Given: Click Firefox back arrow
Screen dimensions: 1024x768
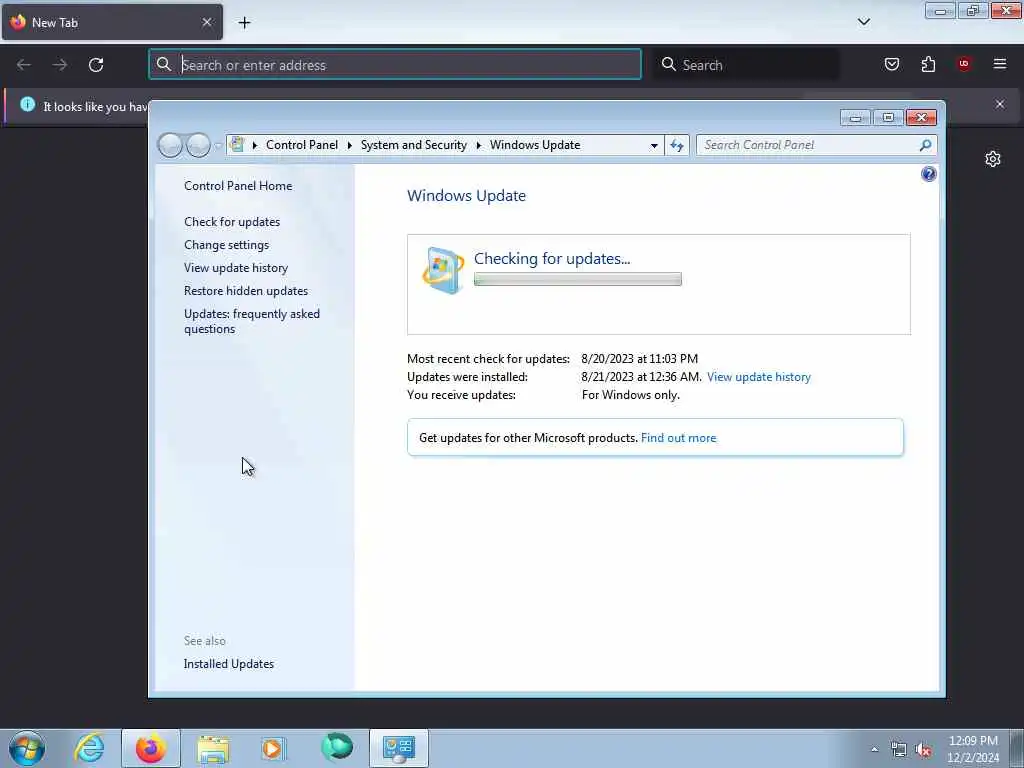Looking at the screenshot, I should coord(24,65).
